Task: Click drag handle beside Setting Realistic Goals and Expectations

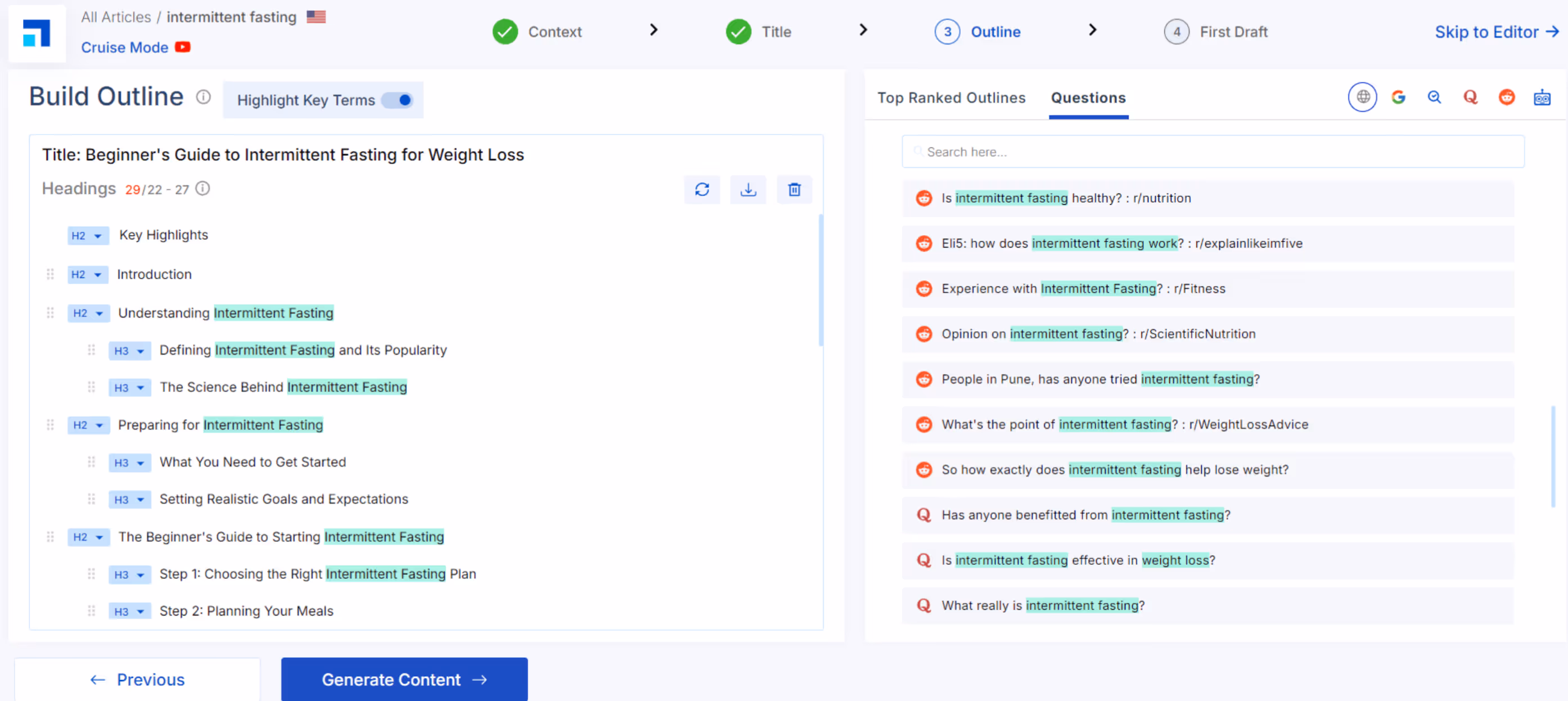Action: pos(91,500)
